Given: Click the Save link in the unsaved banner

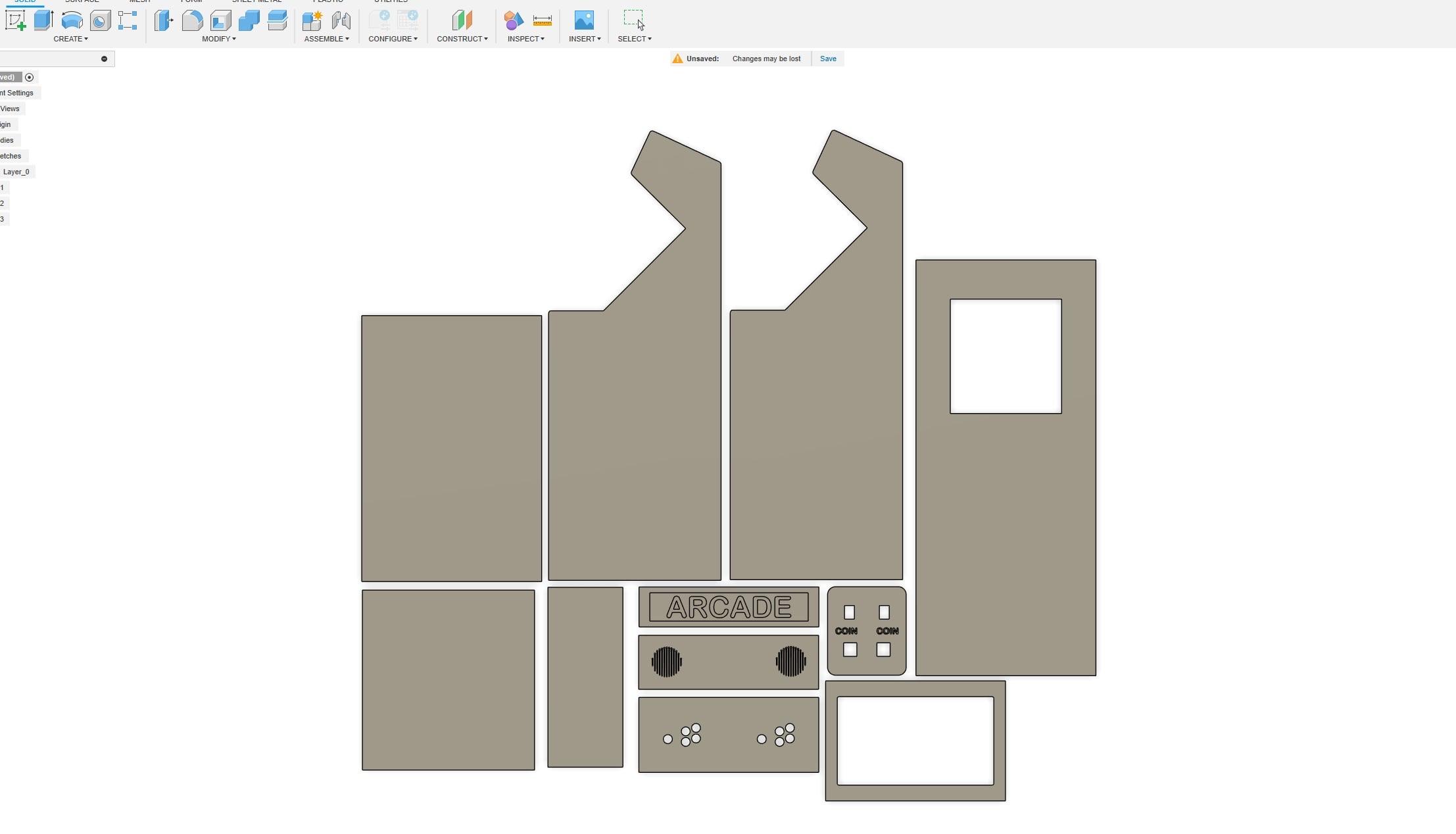Looking at the screenshot, I should point(828,59).
